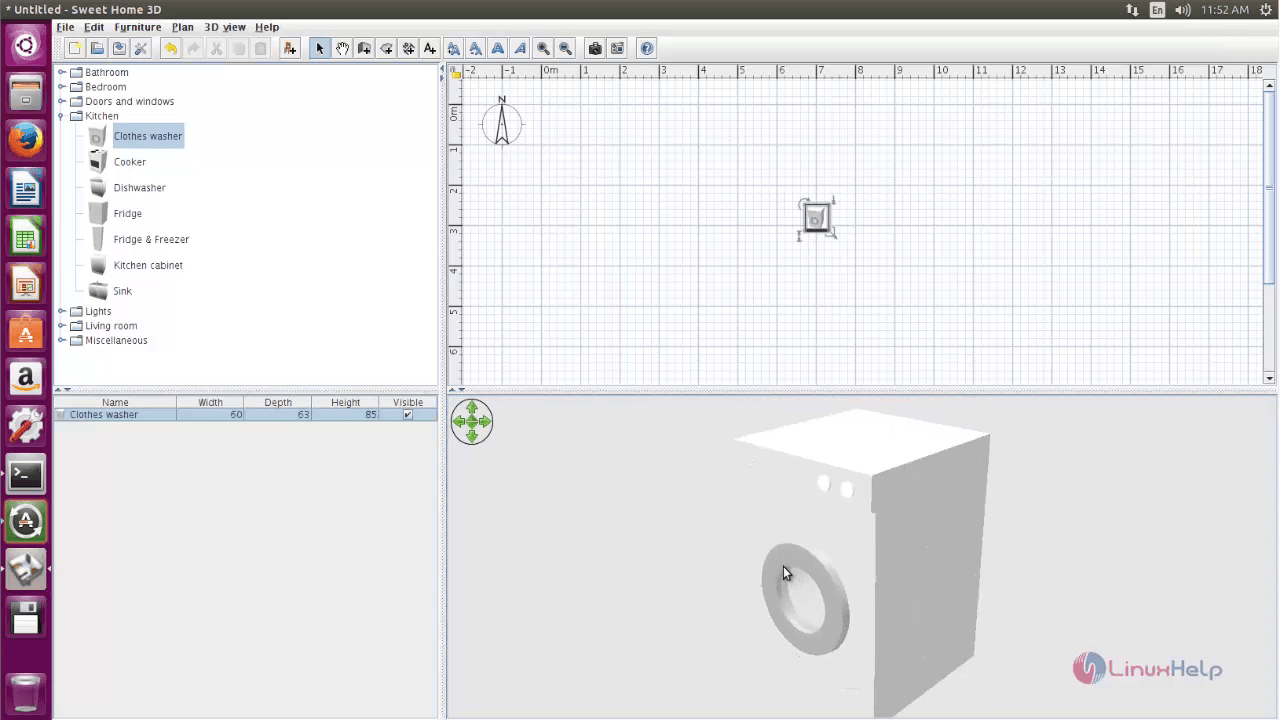Sort by Width column header
Image resolution: width=1280 pixels, height=720 pixels.
point(210,402)
